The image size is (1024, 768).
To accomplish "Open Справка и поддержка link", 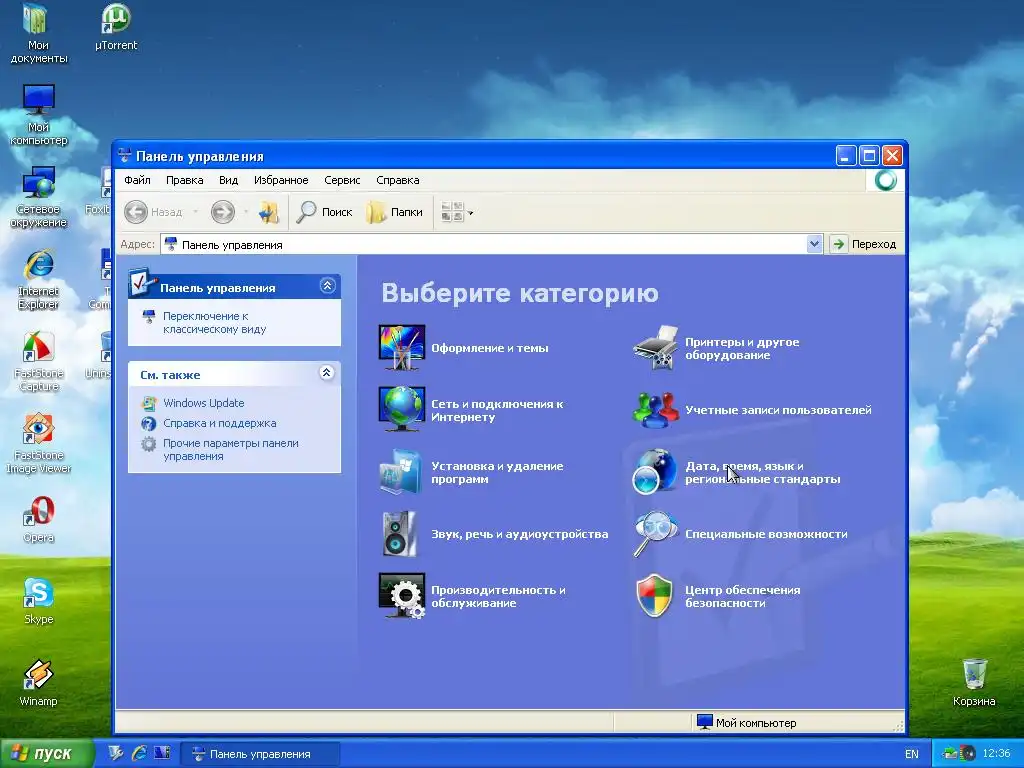I will click(x=219, y=423).
